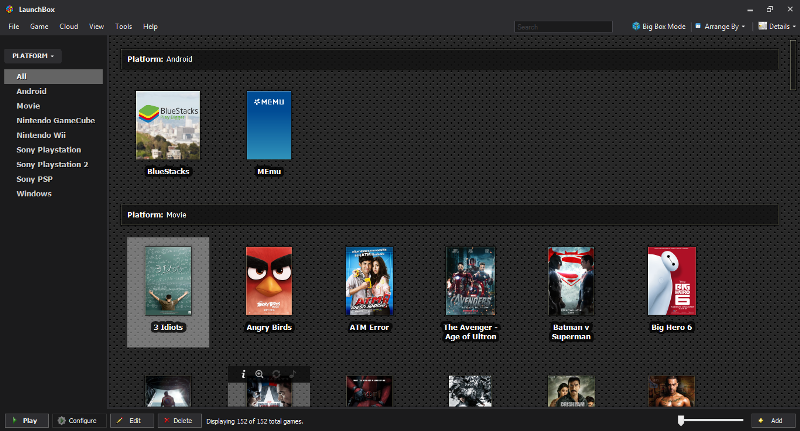This screenshot has width=800, height=431.
Task: Select the 3 Idiots movie poster
Action: pyautogui.click(x=168, y=281)
